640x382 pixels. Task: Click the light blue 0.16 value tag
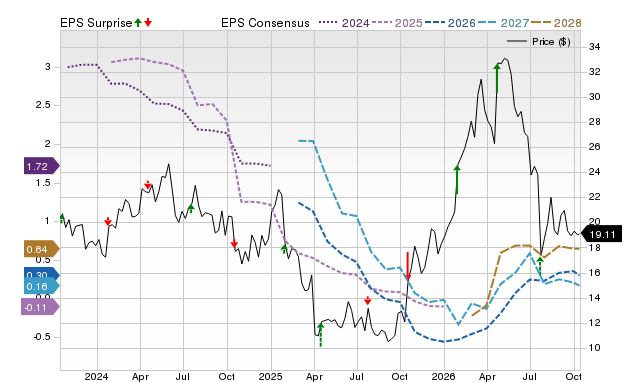(x=41, y=286)
